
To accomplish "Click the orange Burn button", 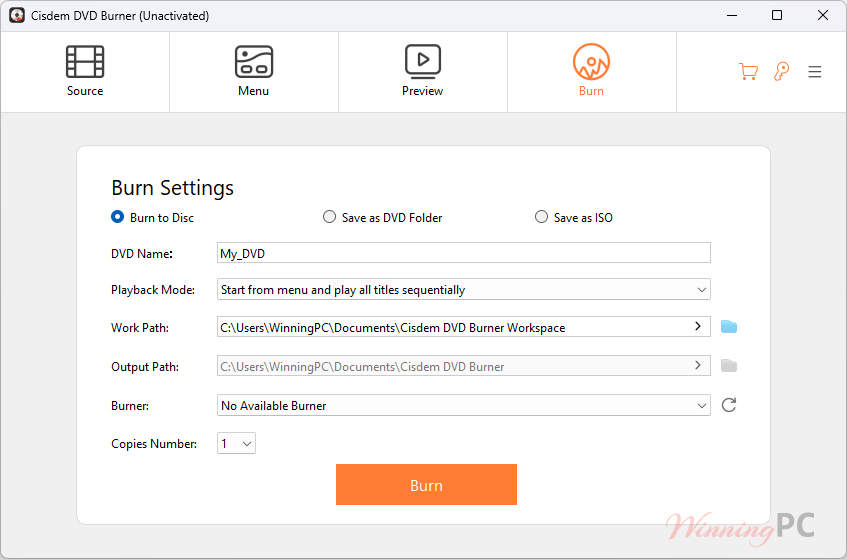I will click(426, 484).
